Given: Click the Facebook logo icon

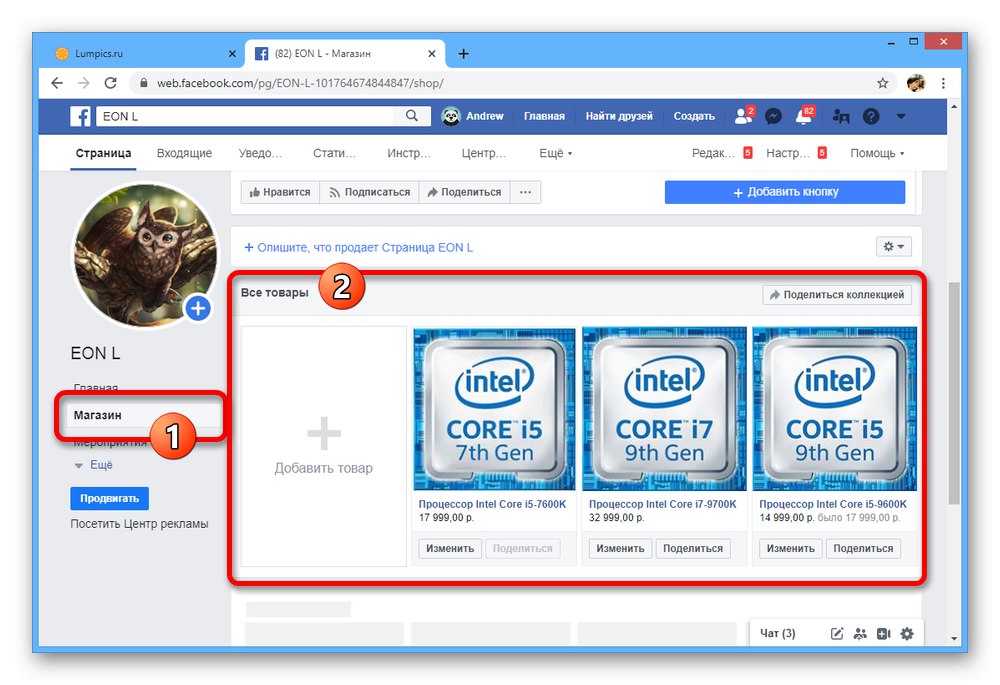Looking at the screenshot, I should [x=80, y=116].
